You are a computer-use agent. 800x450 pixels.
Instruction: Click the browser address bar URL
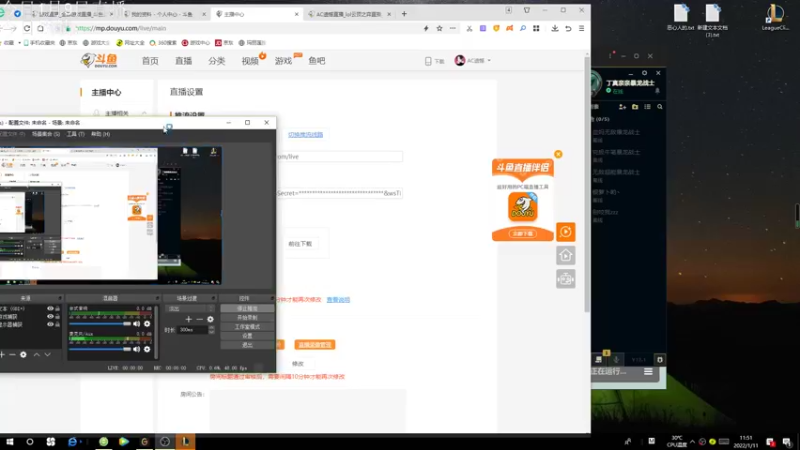(120, 29)
